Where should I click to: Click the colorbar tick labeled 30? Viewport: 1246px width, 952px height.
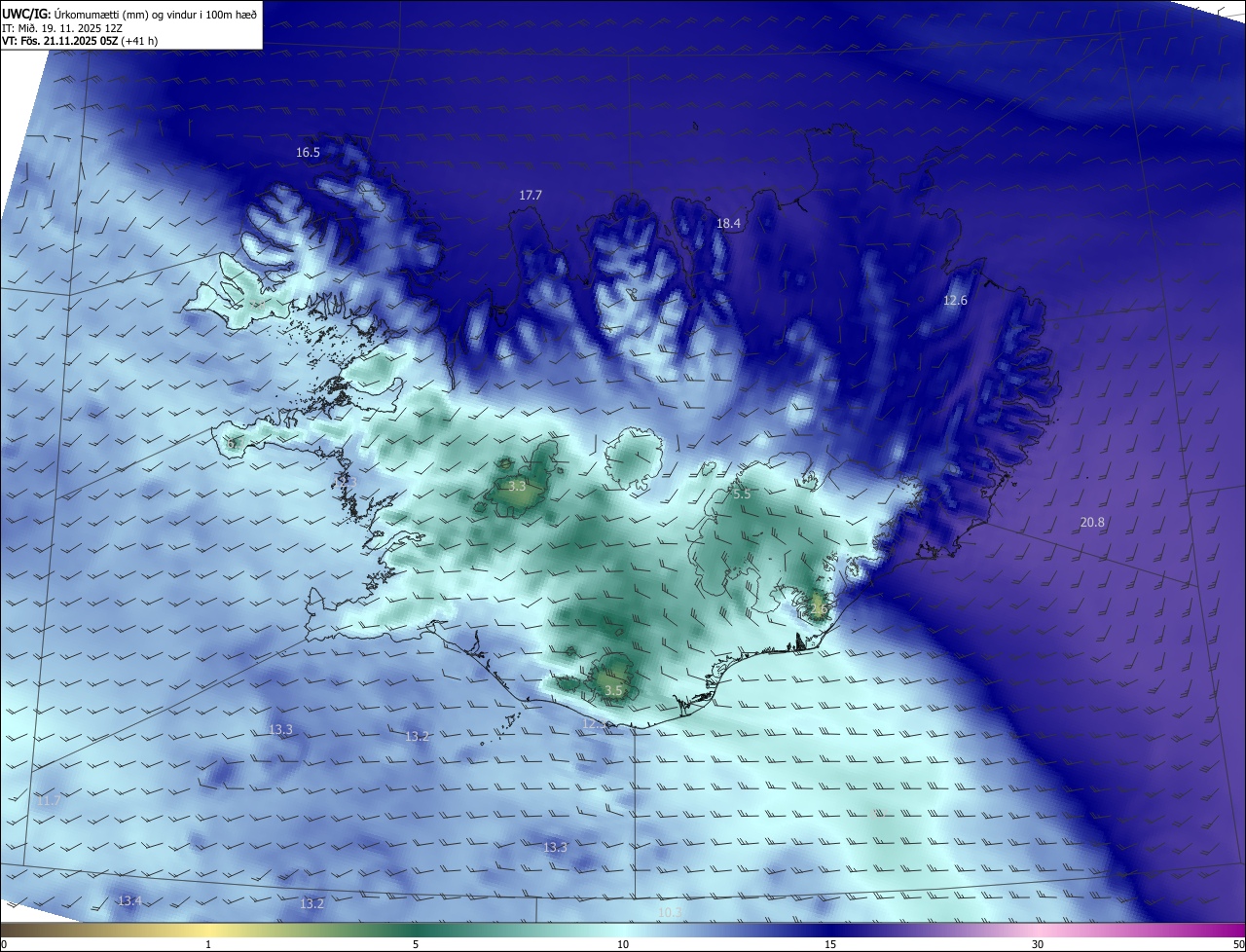tap(1038, 944)
